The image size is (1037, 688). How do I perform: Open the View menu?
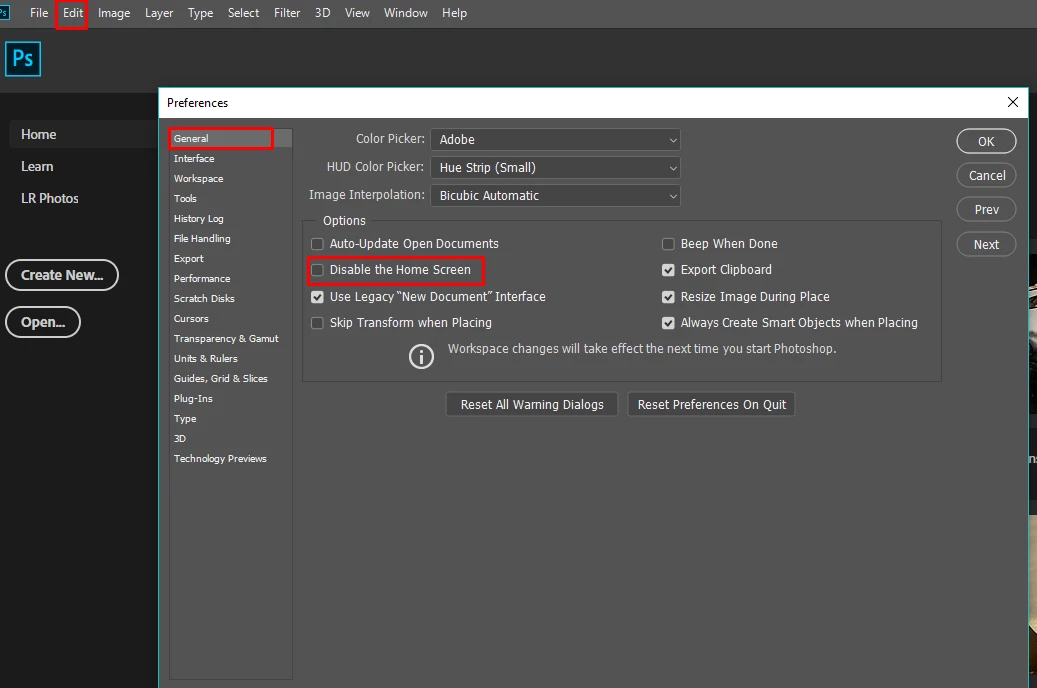coord(357,13)
